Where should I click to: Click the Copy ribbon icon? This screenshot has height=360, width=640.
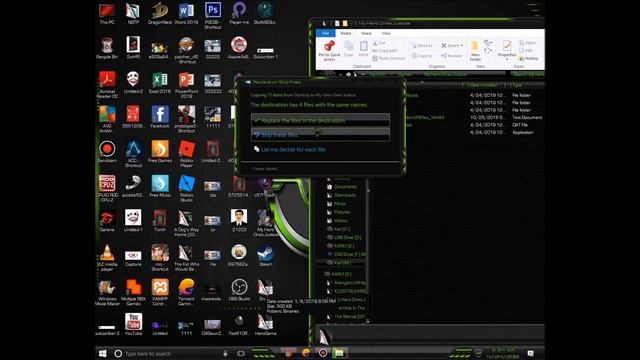(349, 49)
